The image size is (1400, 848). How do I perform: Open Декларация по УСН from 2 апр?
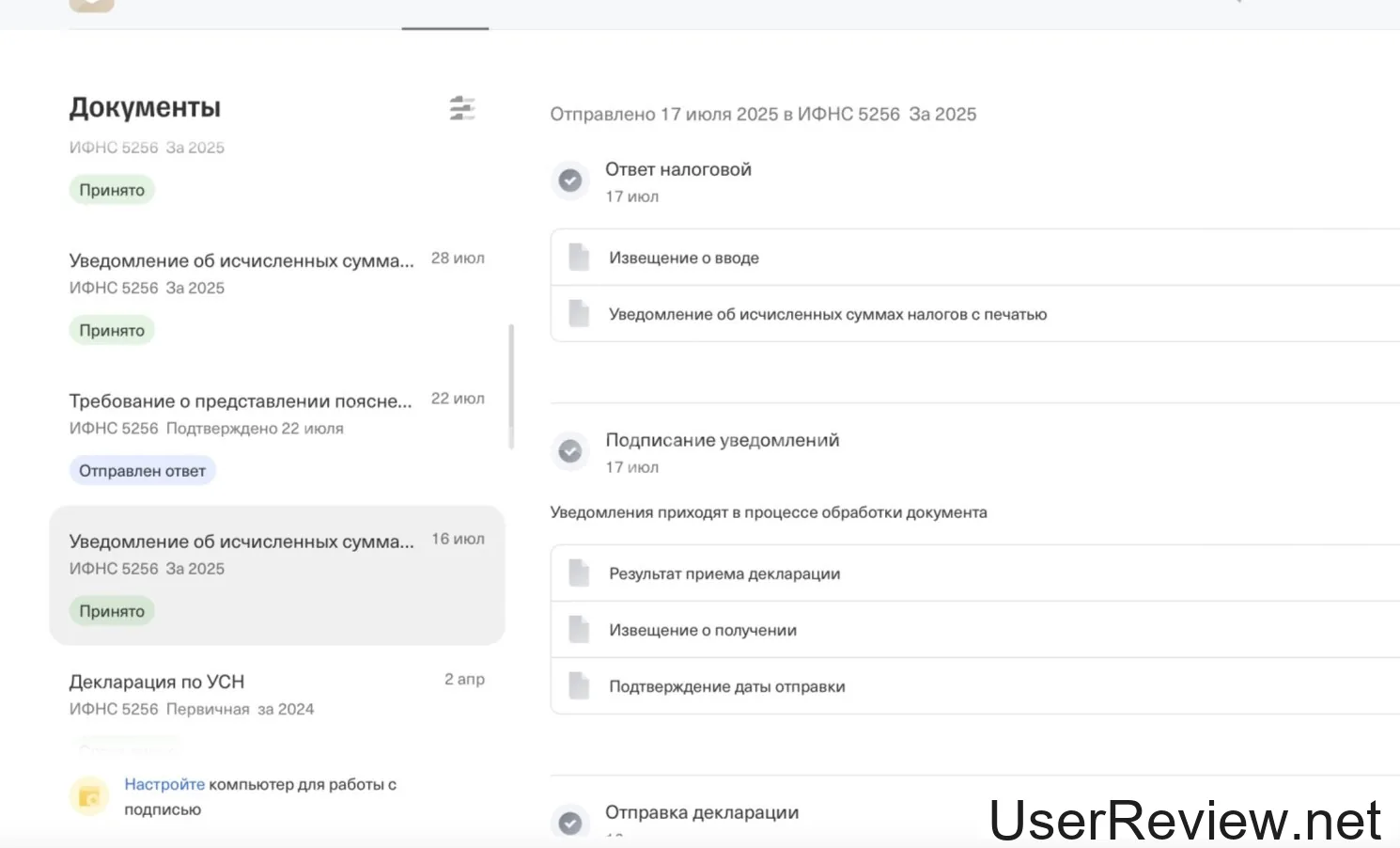click(x=157, y=682)
